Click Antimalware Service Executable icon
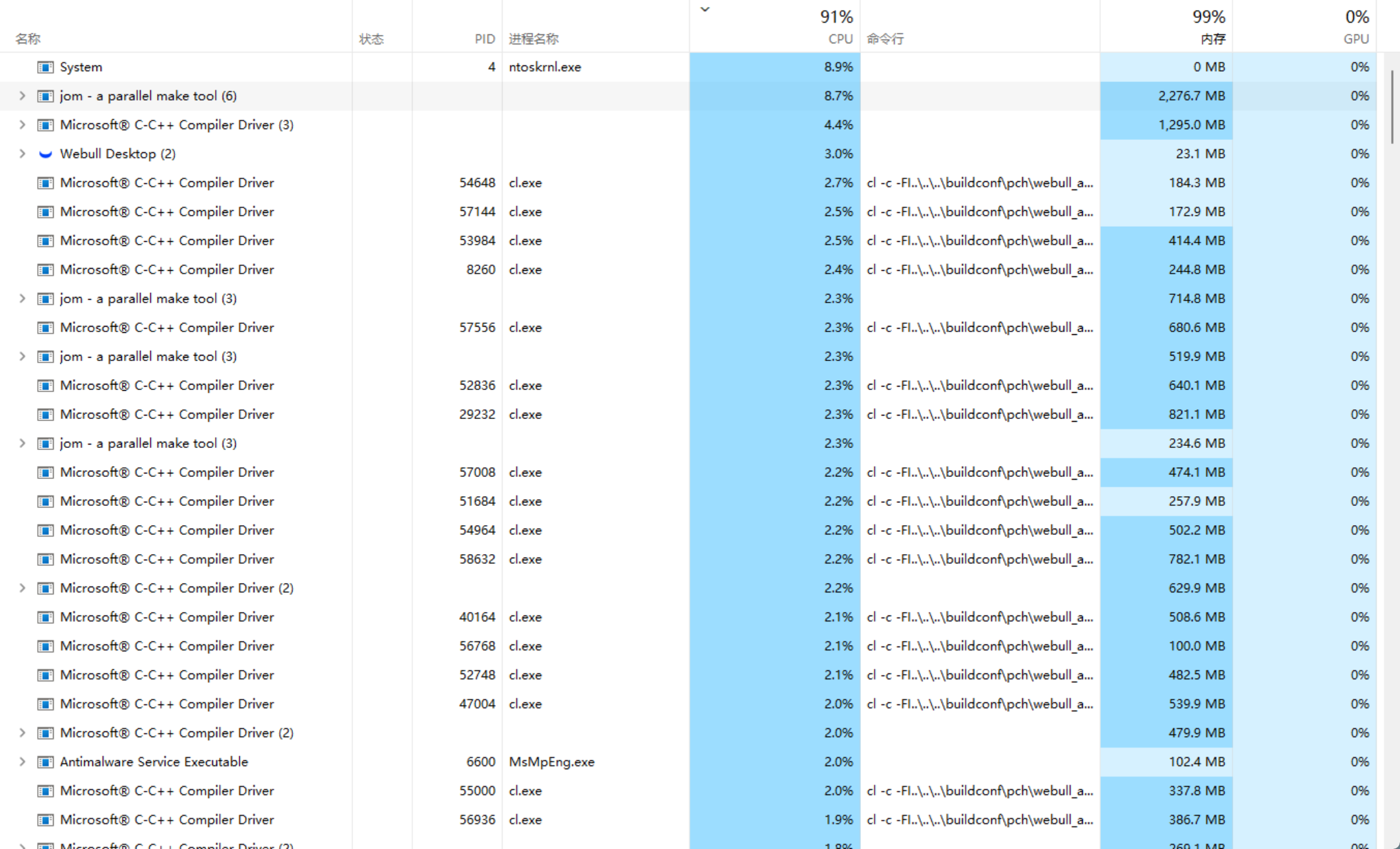 point(45,761)
